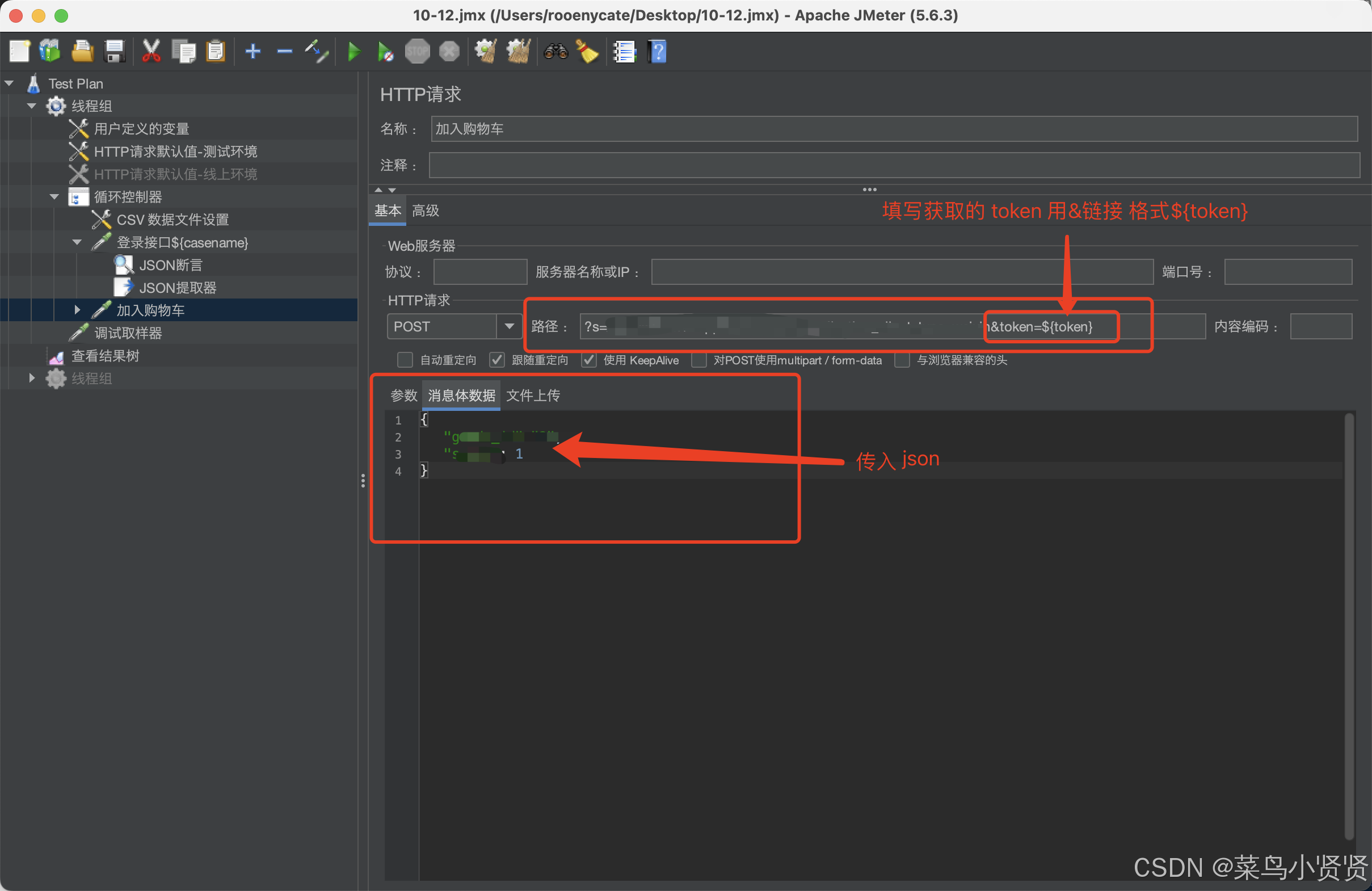This screenshot has height=891, width=1372.
Task: Select JSON提取器 extractor icon in tree
Action: 123,288
